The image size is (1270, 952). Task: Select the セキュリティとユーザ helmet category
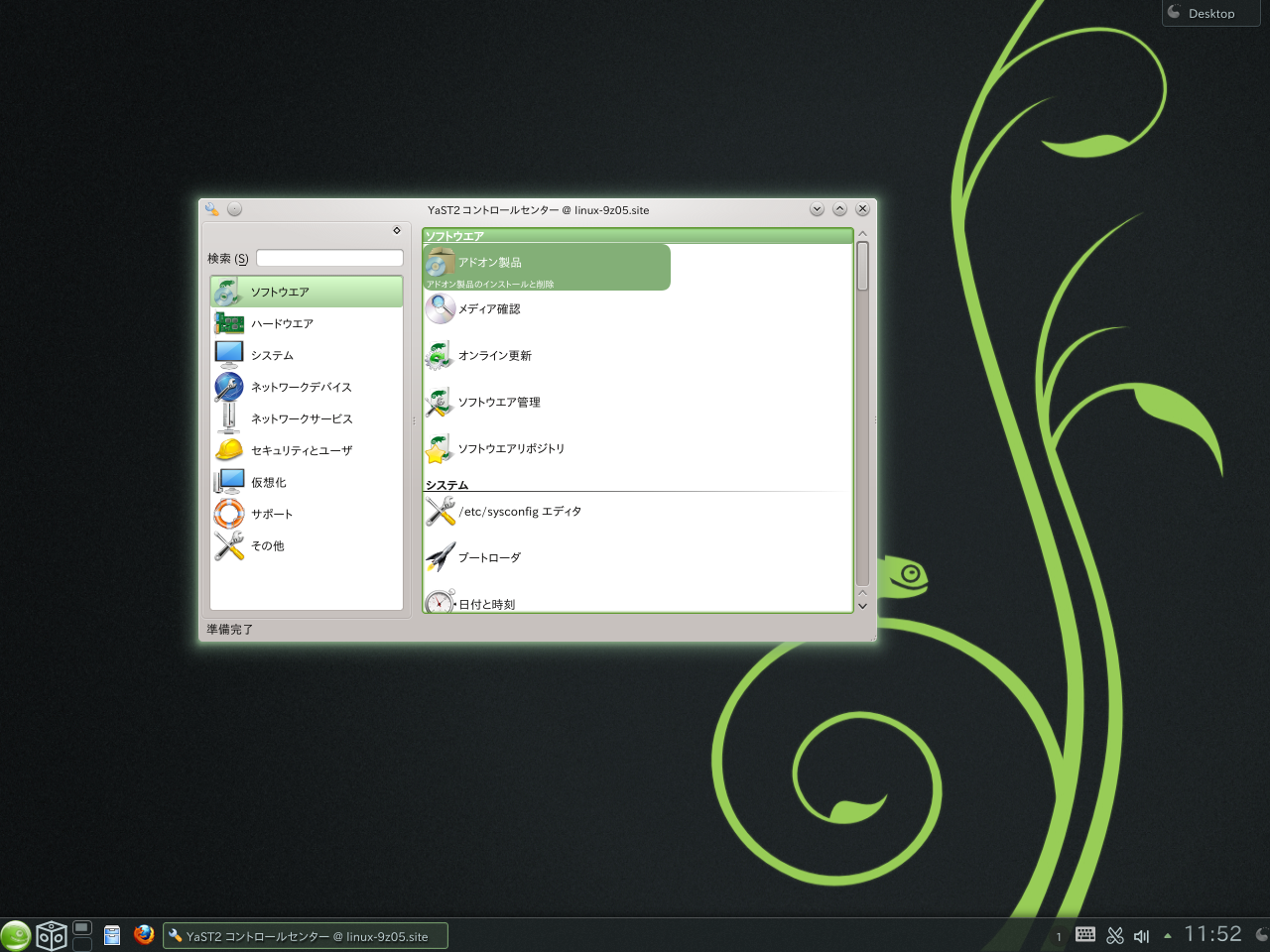tap(307, 450)
